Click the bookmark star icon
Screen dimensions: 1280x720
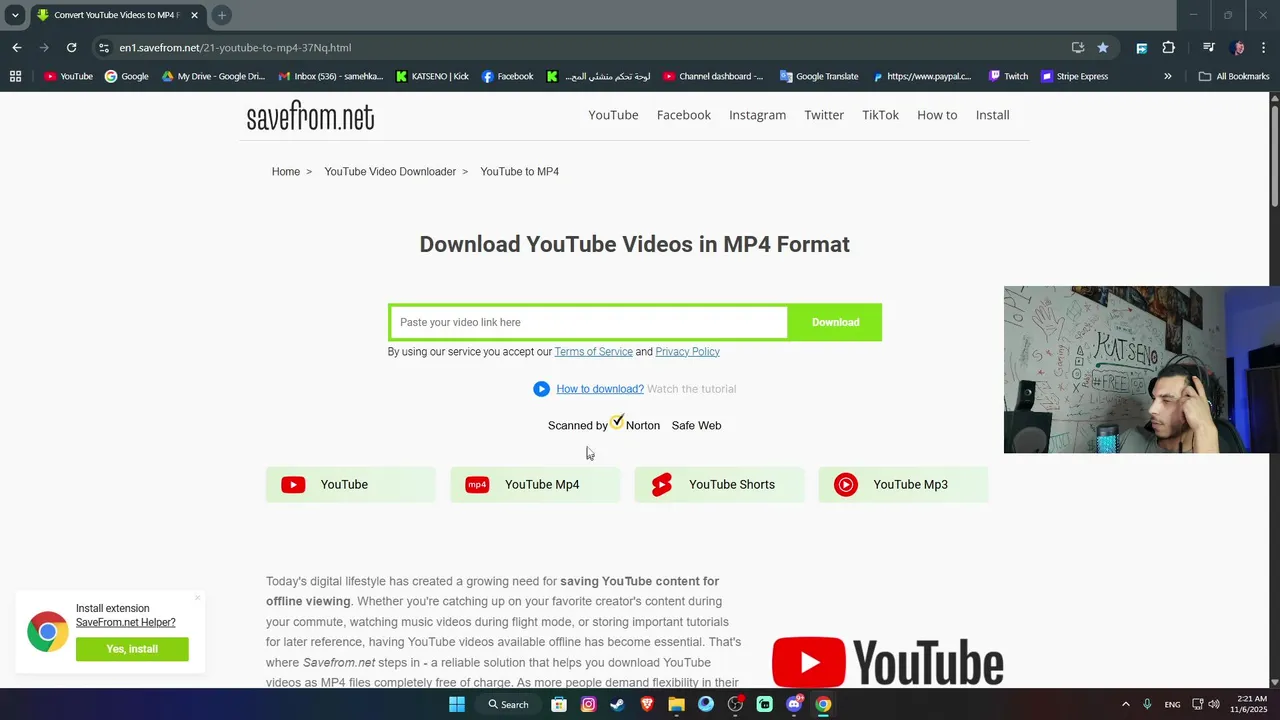[1103, 47]
